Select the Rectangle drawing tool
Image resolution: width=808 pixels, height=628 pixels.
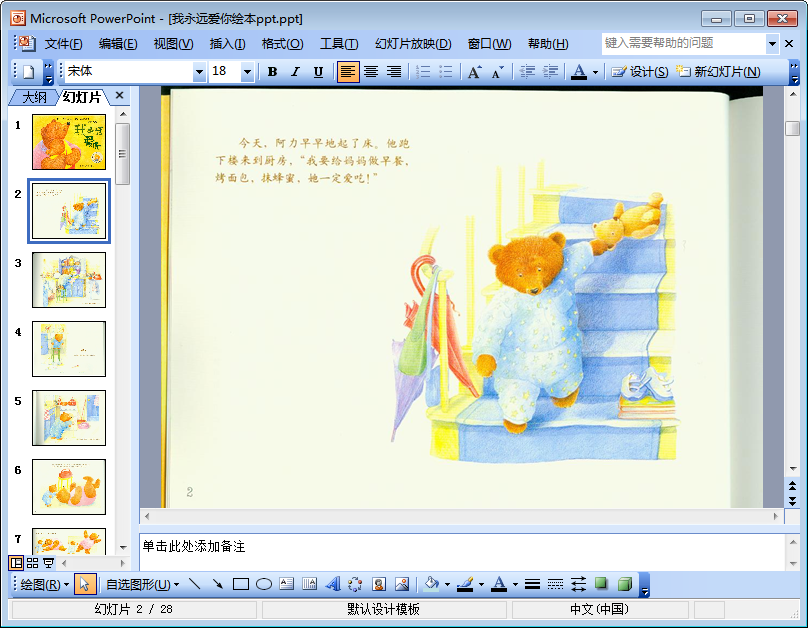(241, 584)
